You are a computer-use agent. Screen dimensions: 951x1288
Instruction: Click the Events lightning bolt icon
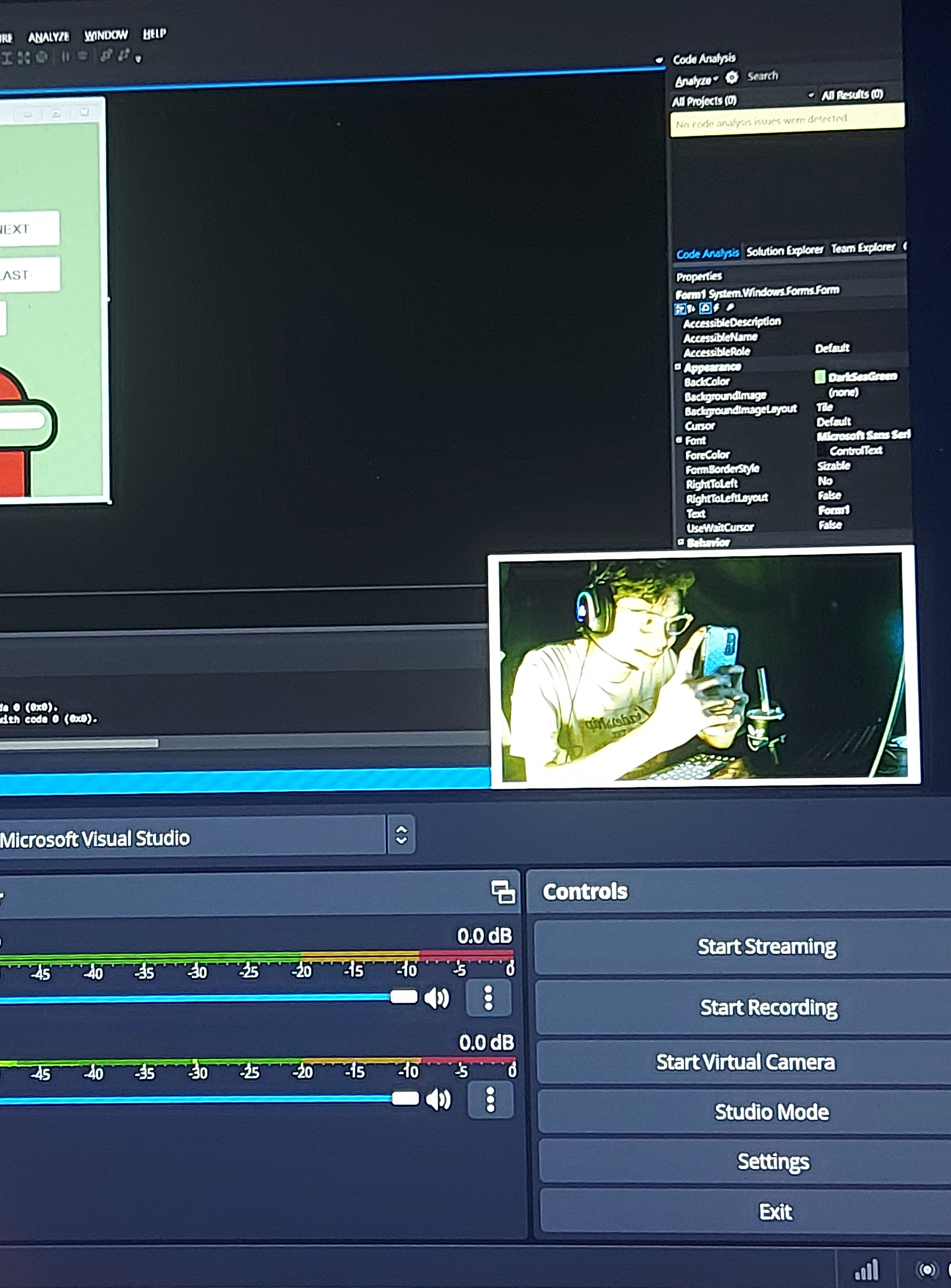[x=716, y=308]
